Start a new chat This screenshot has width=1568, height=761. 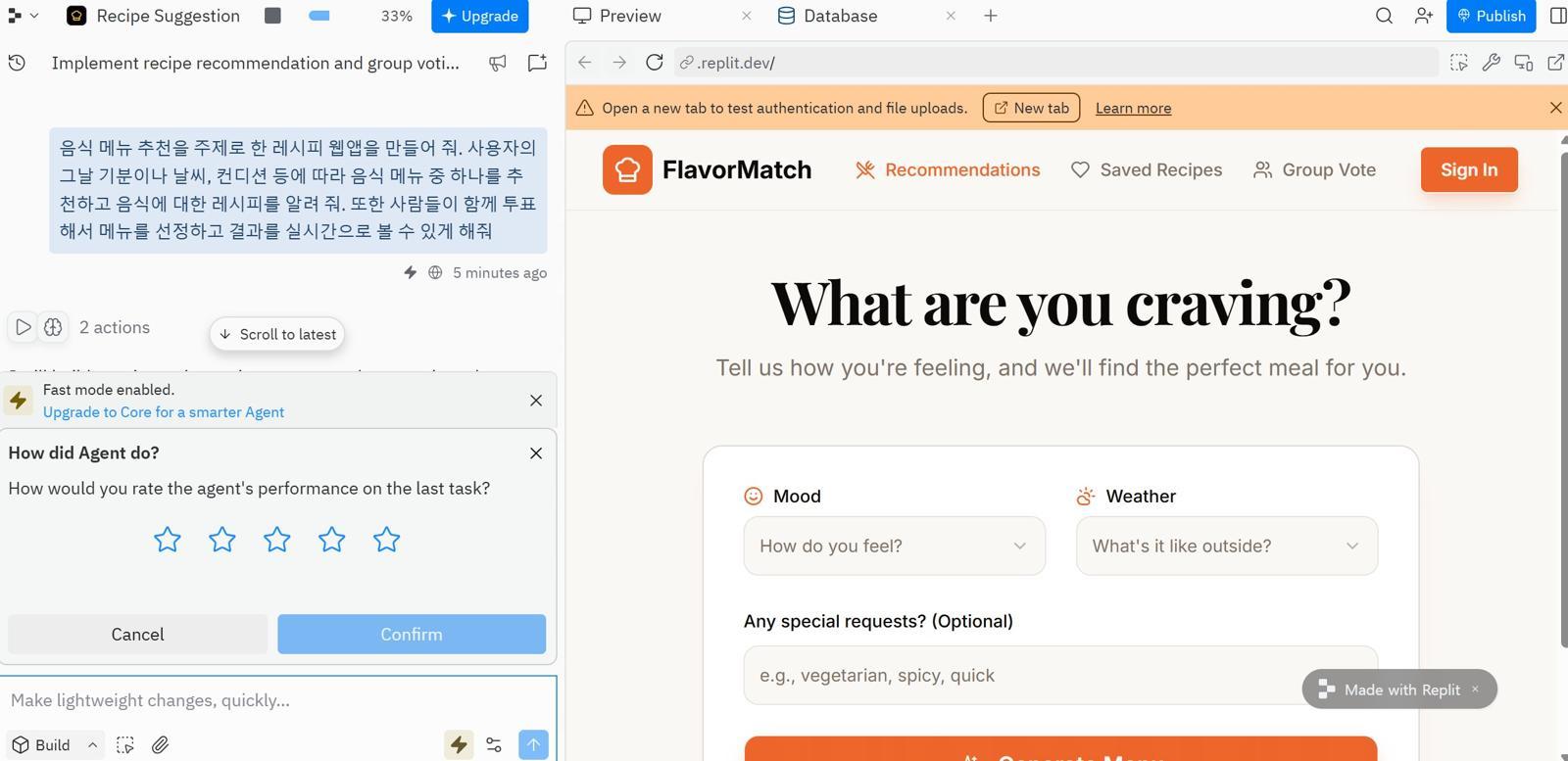(537, 63)
